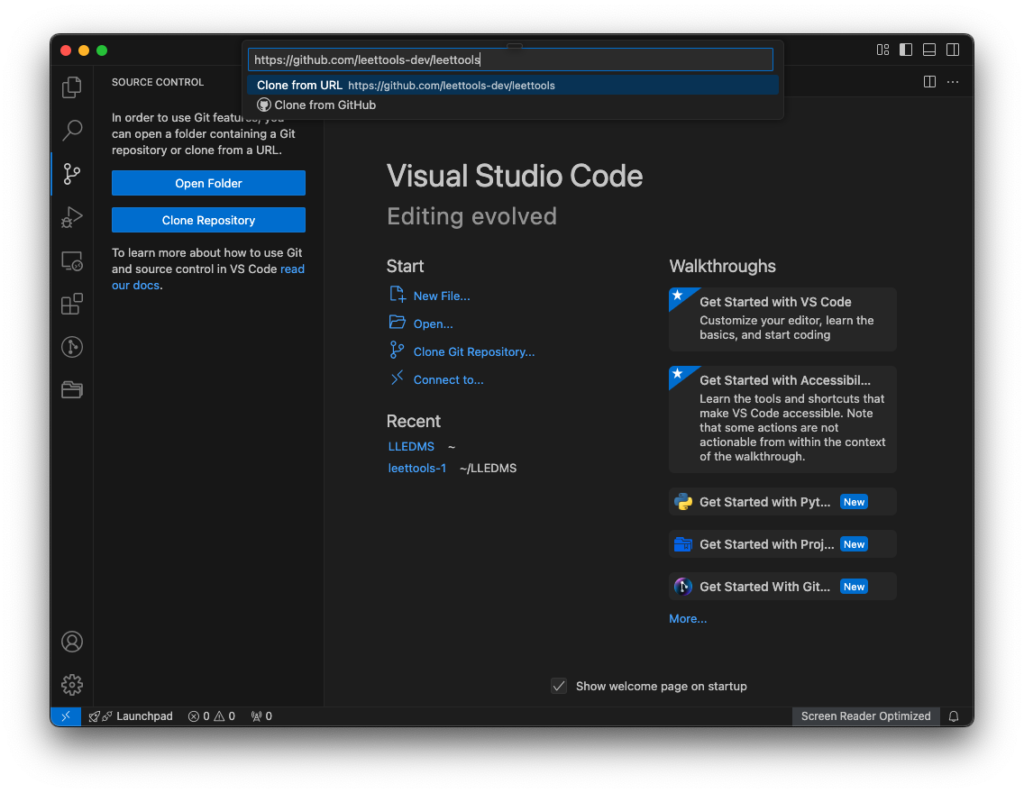Viewport: 1024px width, 793px height.
Task: Click the Connect to... link
Action: click(449, 380)
